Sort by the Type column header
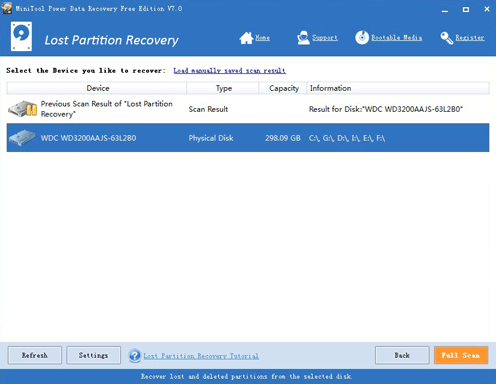496x384 pixels. (223, 88)
